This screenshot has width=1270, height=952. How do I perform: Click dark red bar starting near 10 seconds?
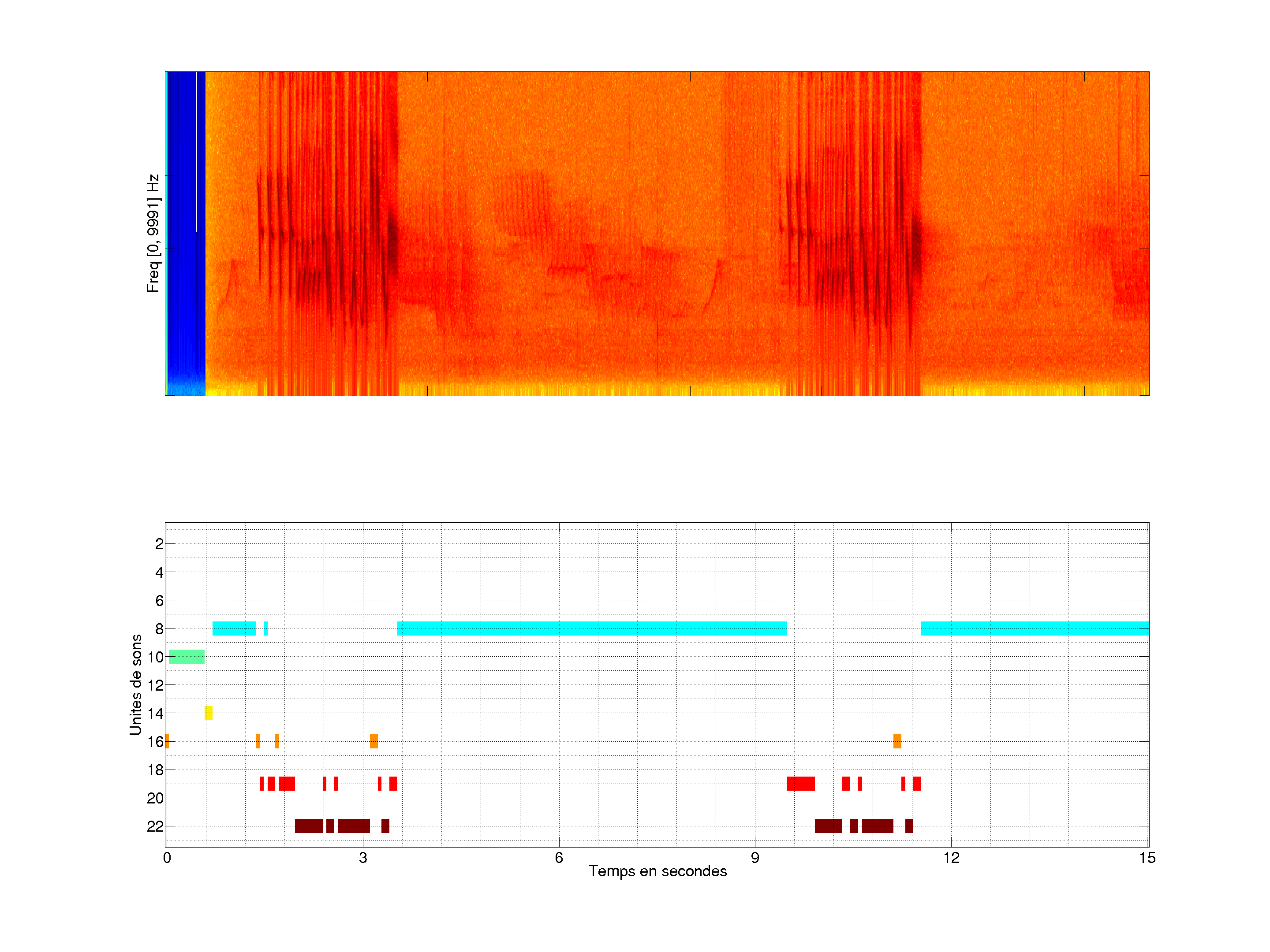[828, 826]
